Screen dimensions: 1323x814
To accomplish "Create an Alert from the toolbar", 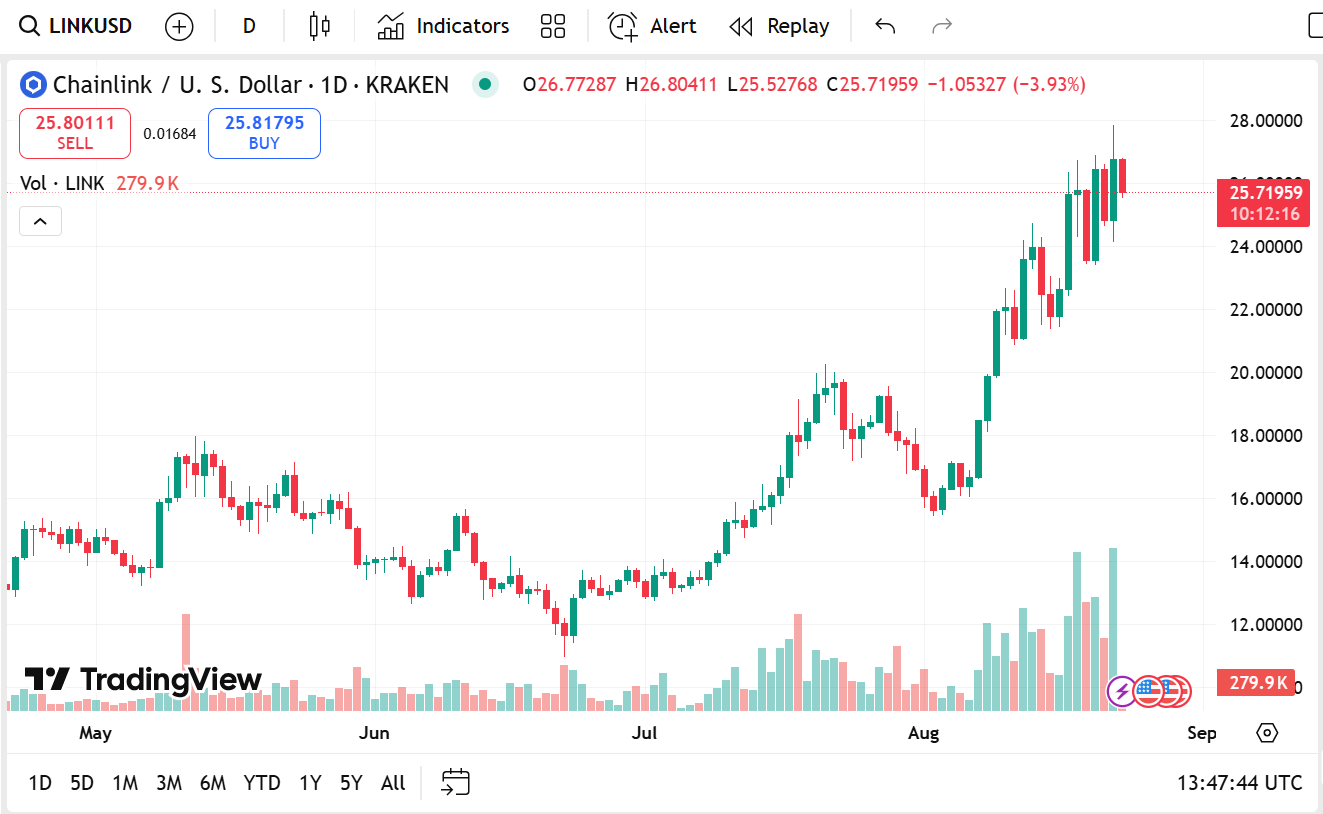I will click(652, 26).
